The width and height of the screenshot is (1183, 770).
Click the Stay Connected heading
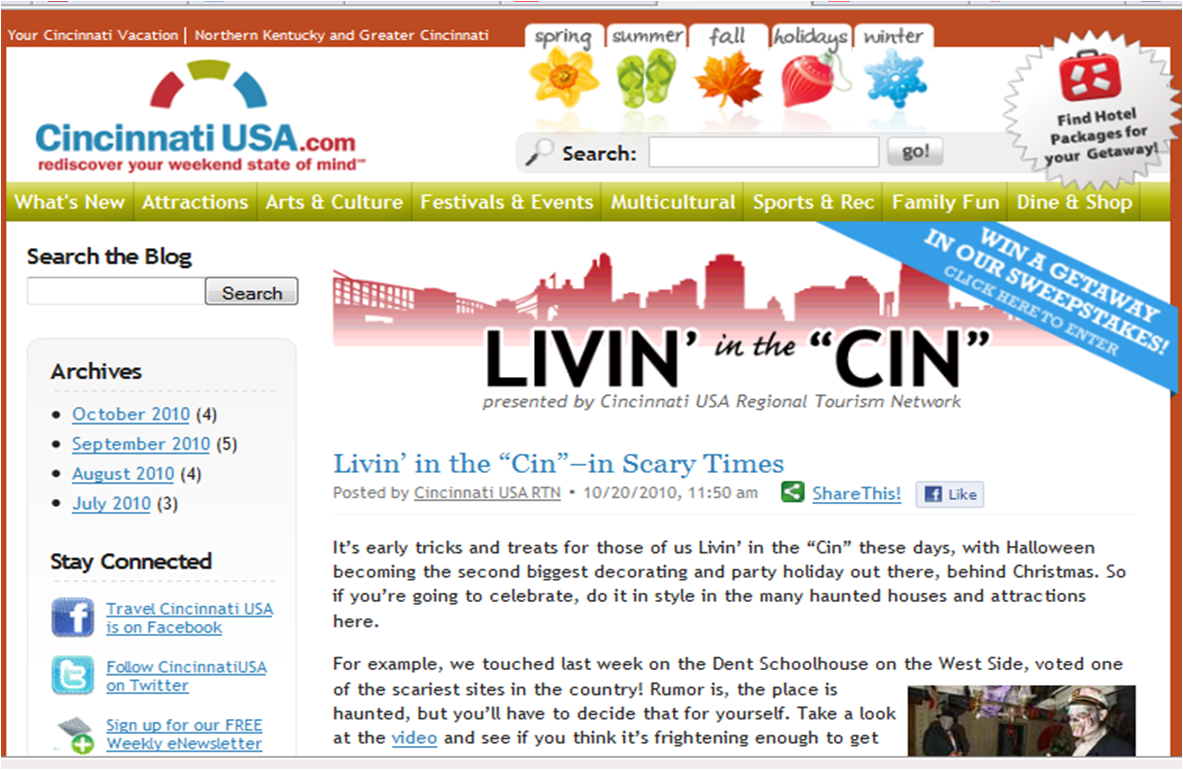pyautogui.click(x=131, y=561)
